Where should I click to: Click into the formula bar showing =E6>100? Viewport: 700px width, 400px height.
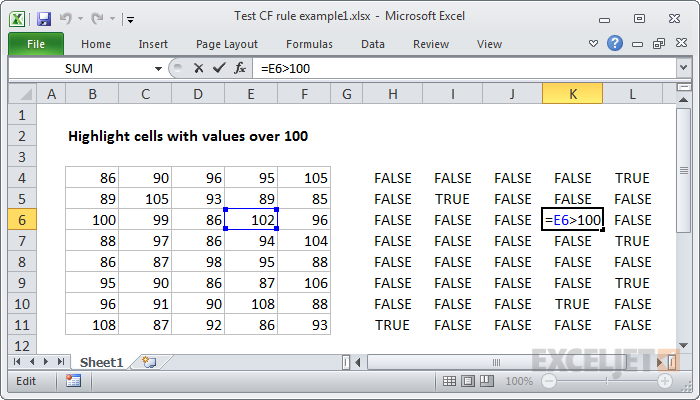[x=464, y=69]
